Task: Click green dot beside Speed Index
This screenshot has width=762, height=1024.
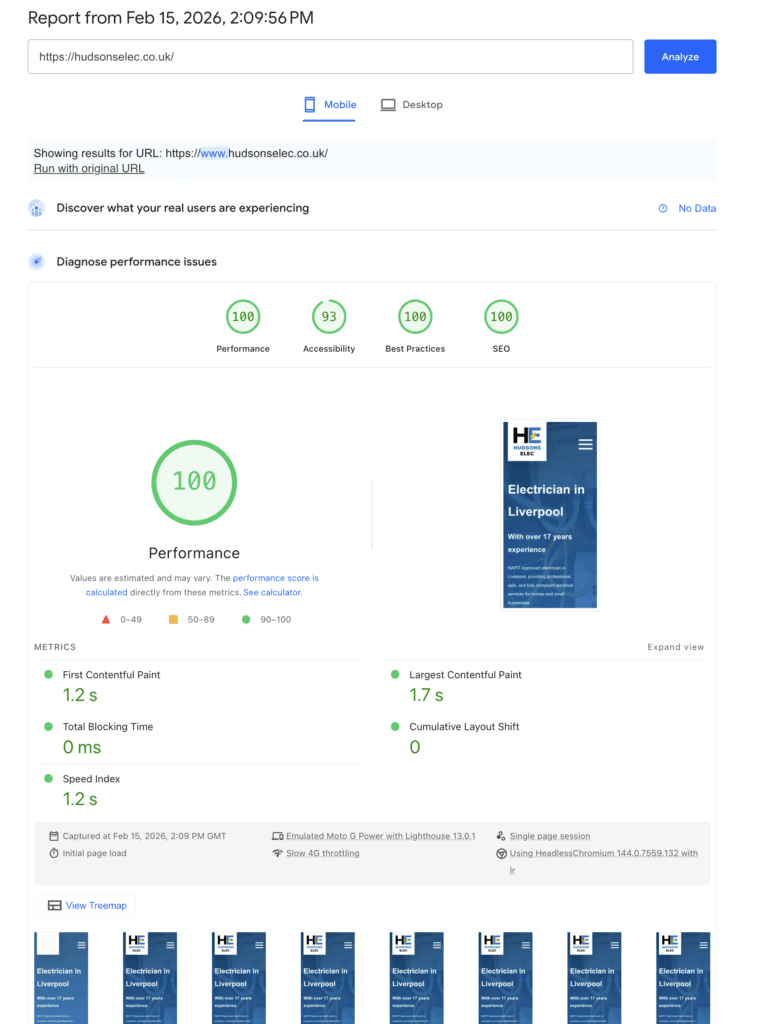Action: click(48, 778)
